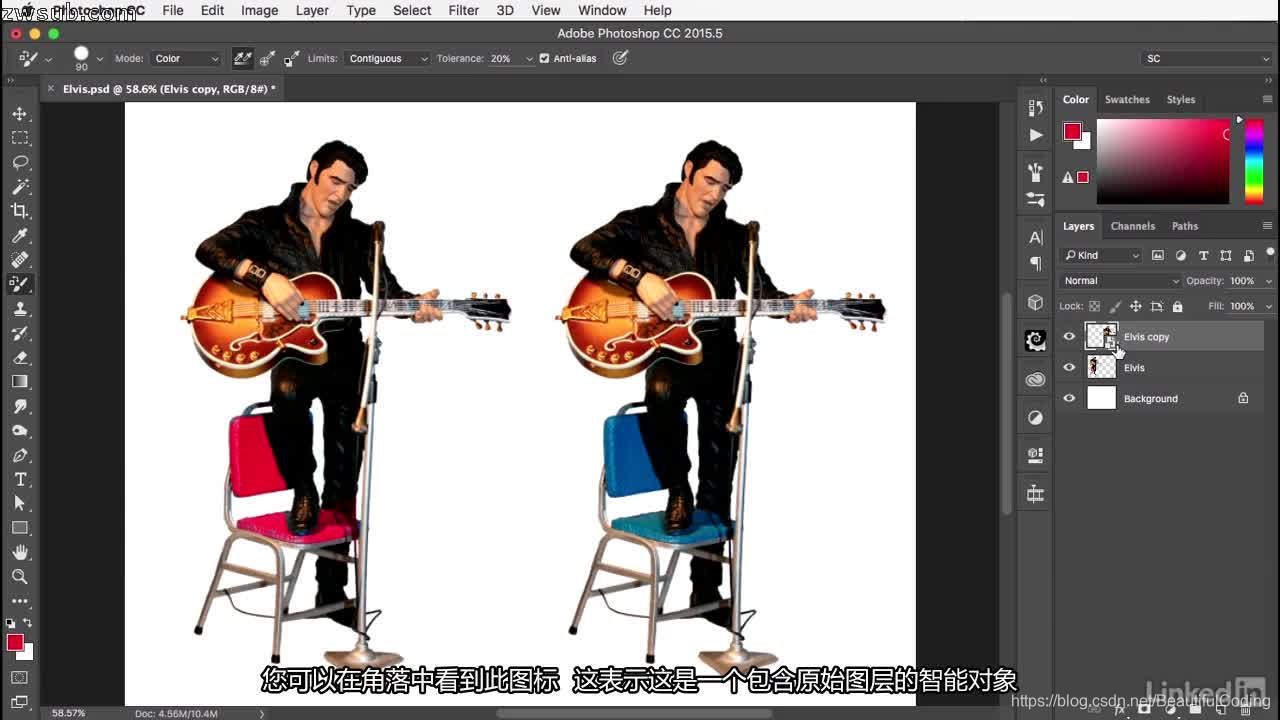The image size is (1280, 720).
Task: Switch to the Swatches tab
Action: point(1127,100)
